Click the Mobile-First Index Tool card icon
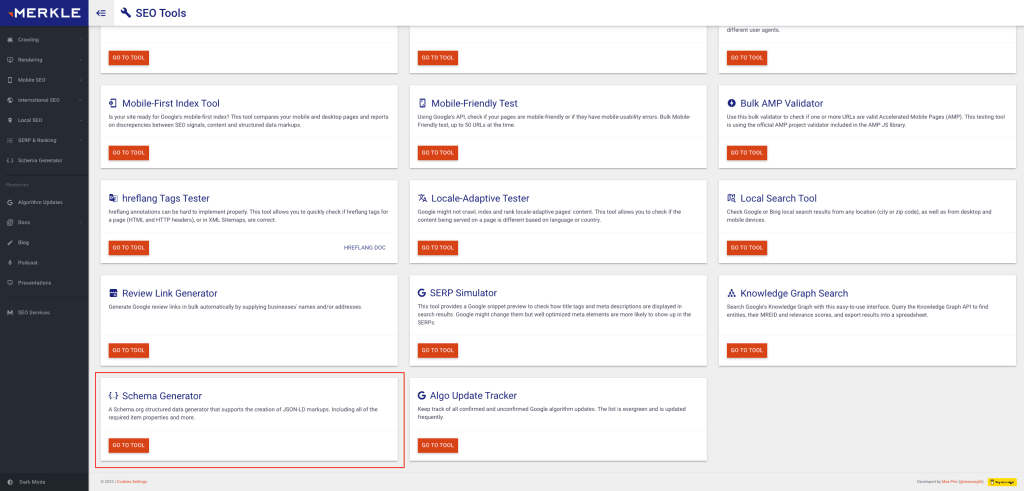 click(113, 103)
